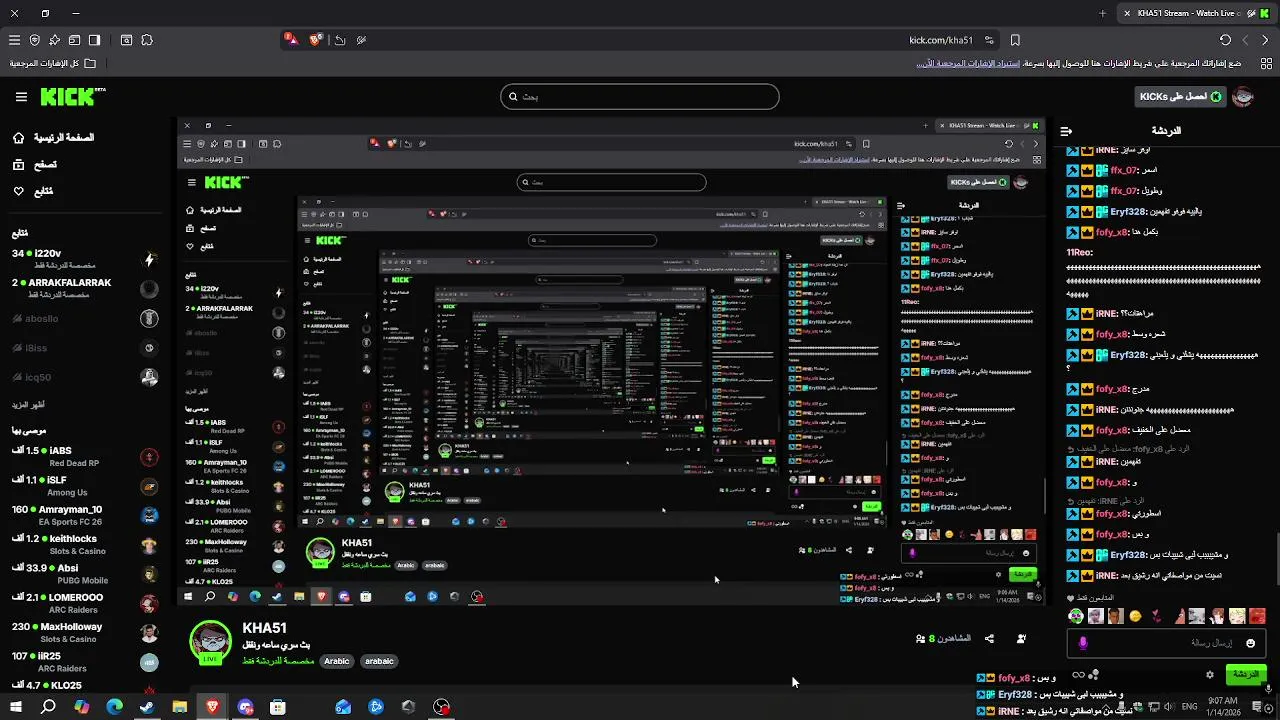Select the arabaic stream tag
The image size is (1280, 720).
(x=379, y=661)
